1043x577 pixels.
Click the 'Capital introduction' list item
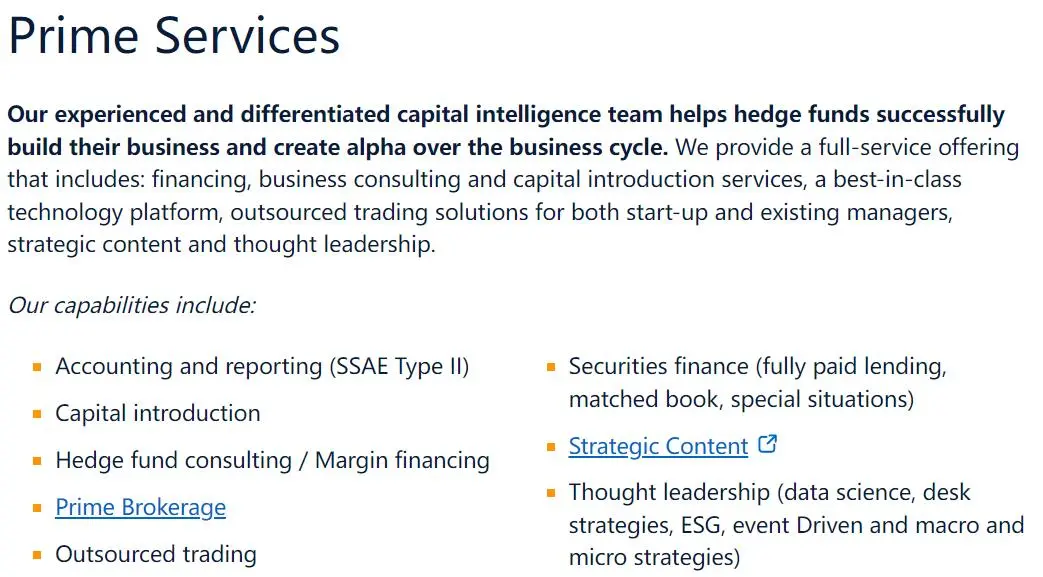[x=158, y=413]
